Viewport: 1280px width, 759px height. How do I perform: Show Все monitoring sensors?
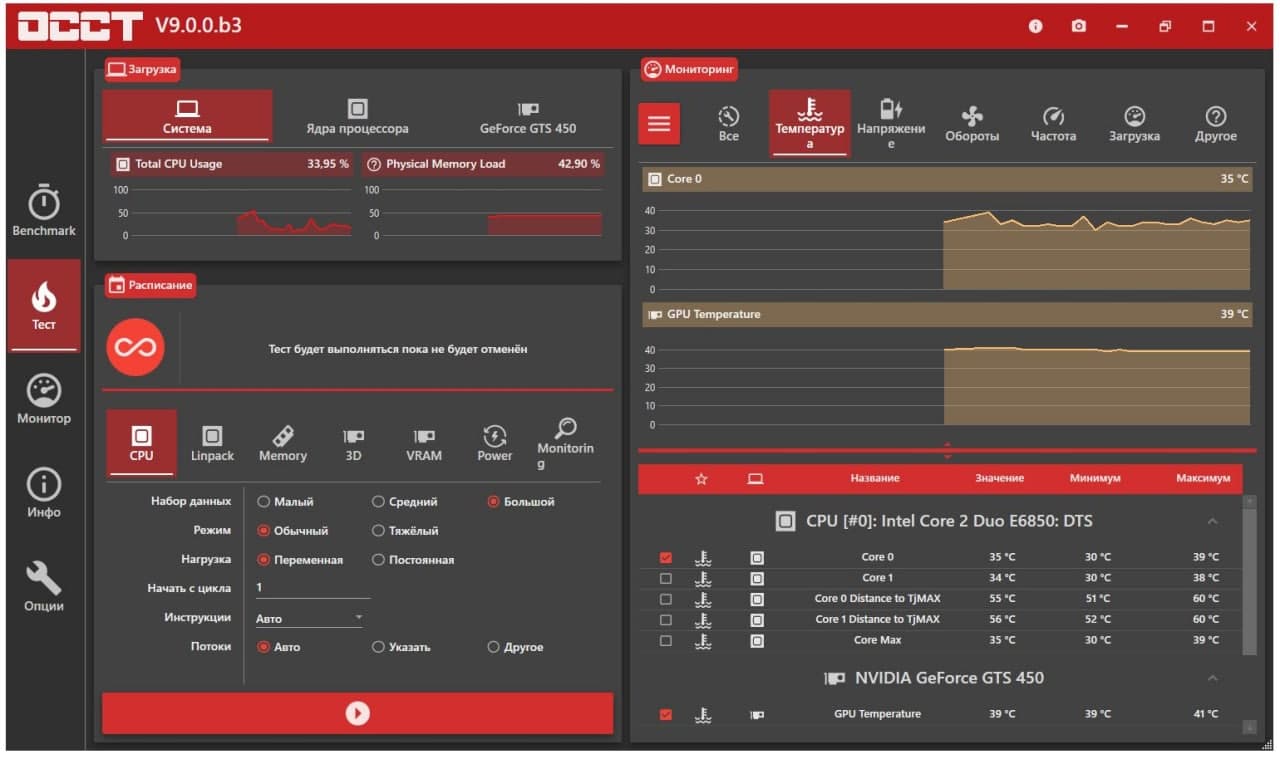click(729, 124)
